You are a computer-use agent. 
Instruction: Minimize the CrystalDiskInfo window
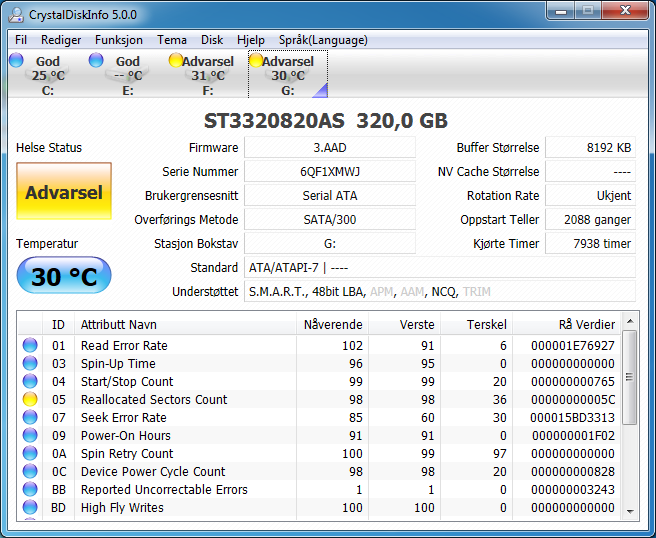561,11
